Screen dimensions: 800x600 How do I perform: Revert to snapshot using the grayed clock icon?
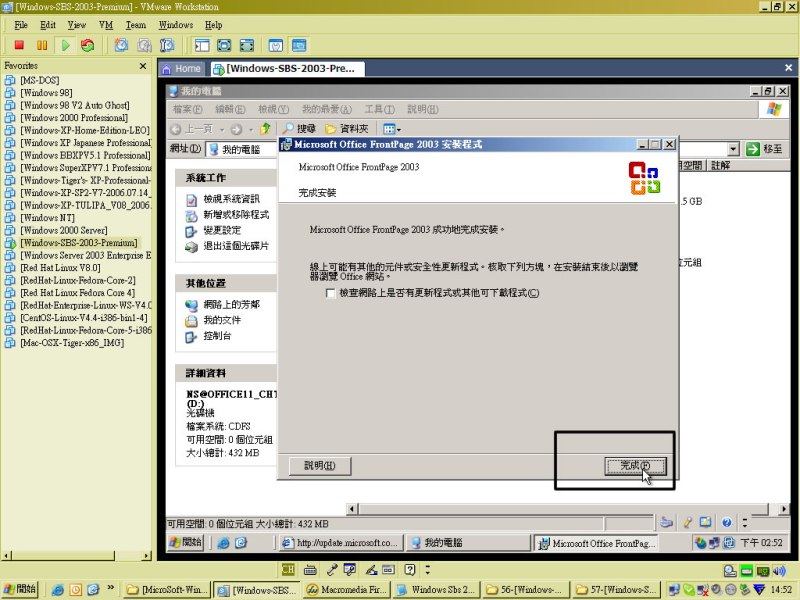(144, 45)
